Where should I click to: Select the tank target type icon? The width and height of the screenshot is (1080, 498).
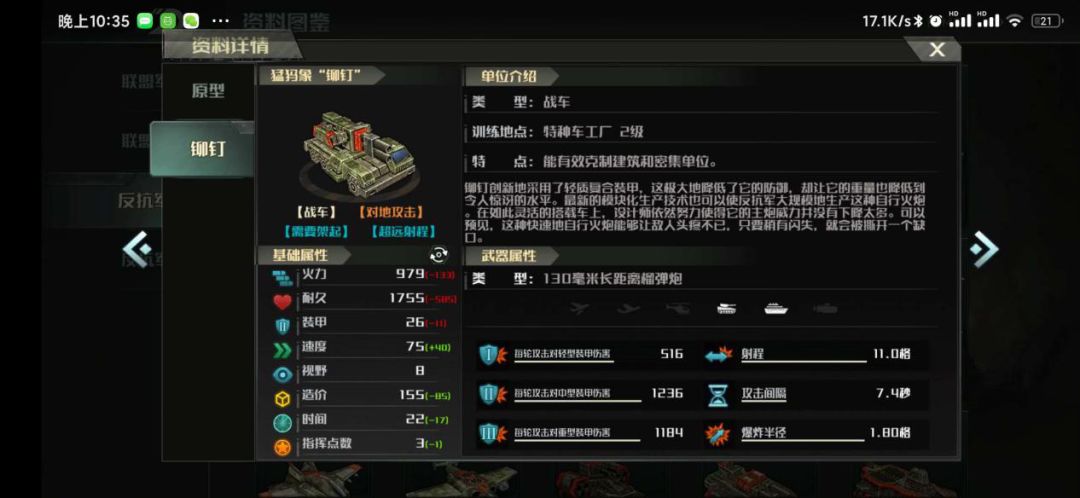point(727,309)
